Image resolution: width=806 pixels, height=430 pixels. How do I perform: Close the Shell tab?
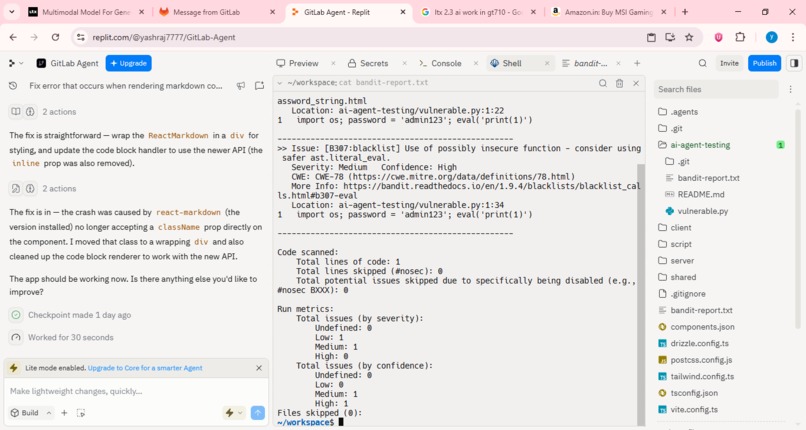(547, 63)
